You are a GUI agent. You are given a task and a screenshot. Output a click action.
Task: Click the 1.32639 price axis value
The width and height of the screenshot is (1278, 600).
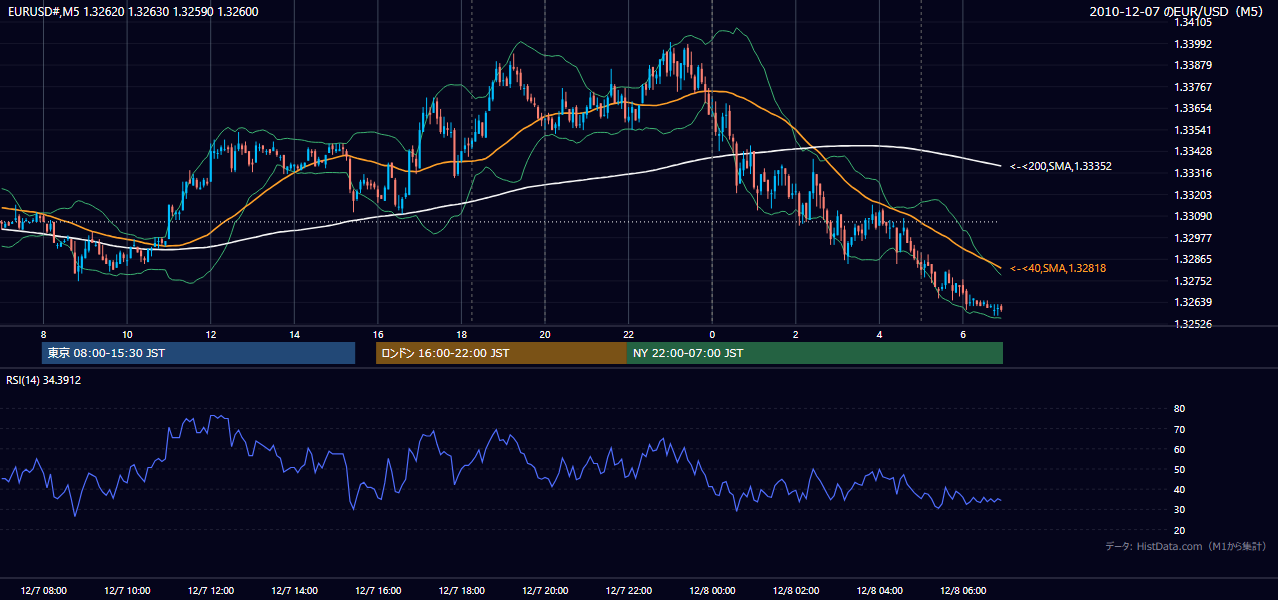point(1193,302)
